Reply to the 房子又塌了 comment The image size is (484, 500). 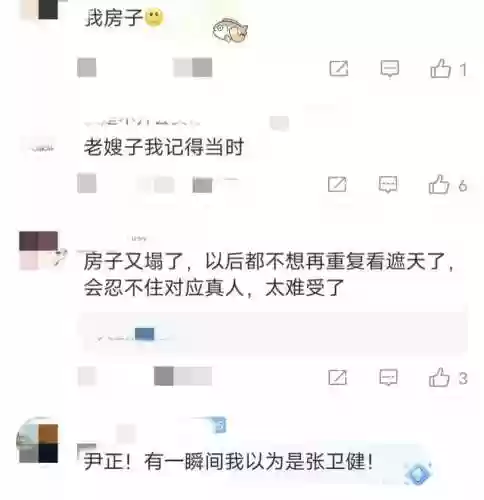389,378
